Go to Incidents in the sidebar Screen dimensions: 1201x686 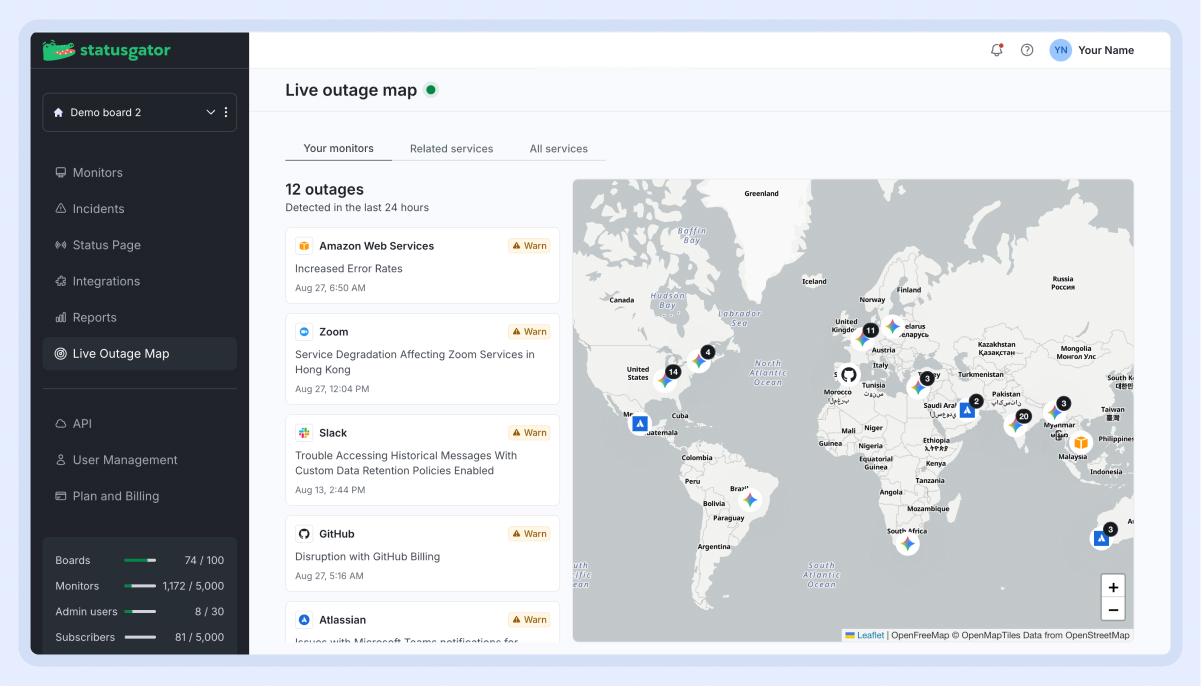click(140, 209)
